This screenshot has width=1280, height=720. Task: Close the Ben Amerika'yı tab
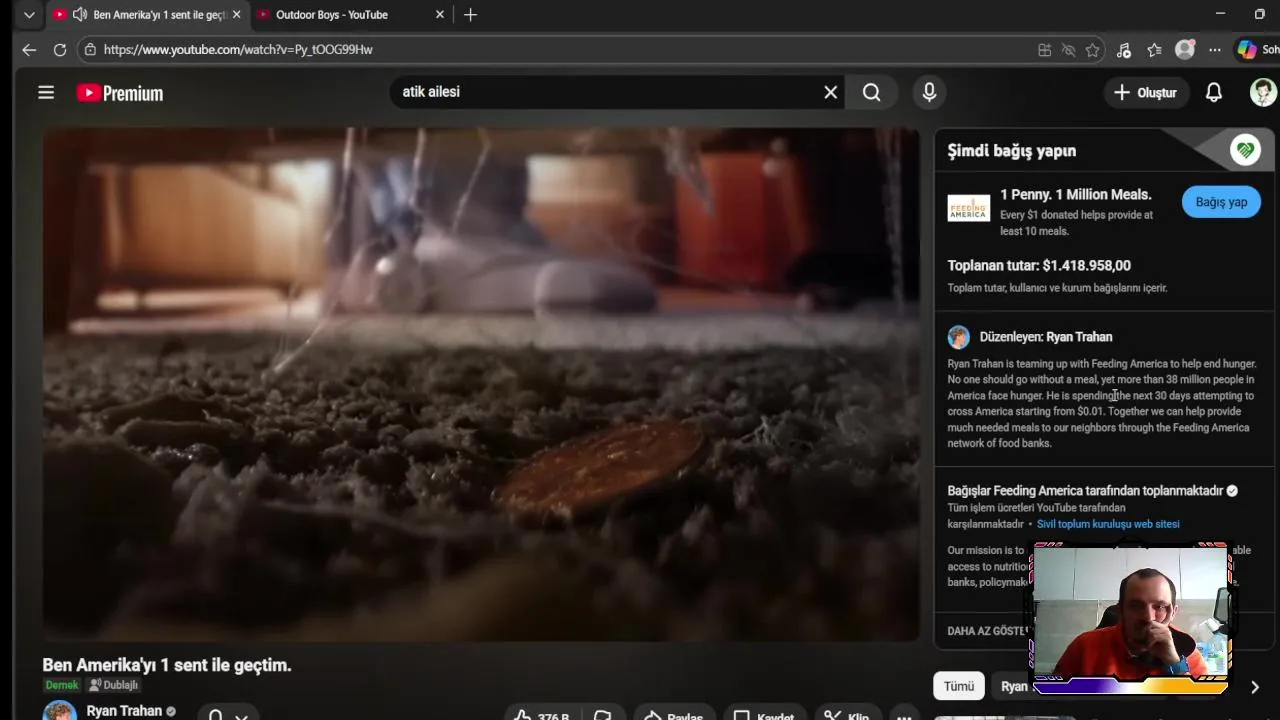coord(236,15)
